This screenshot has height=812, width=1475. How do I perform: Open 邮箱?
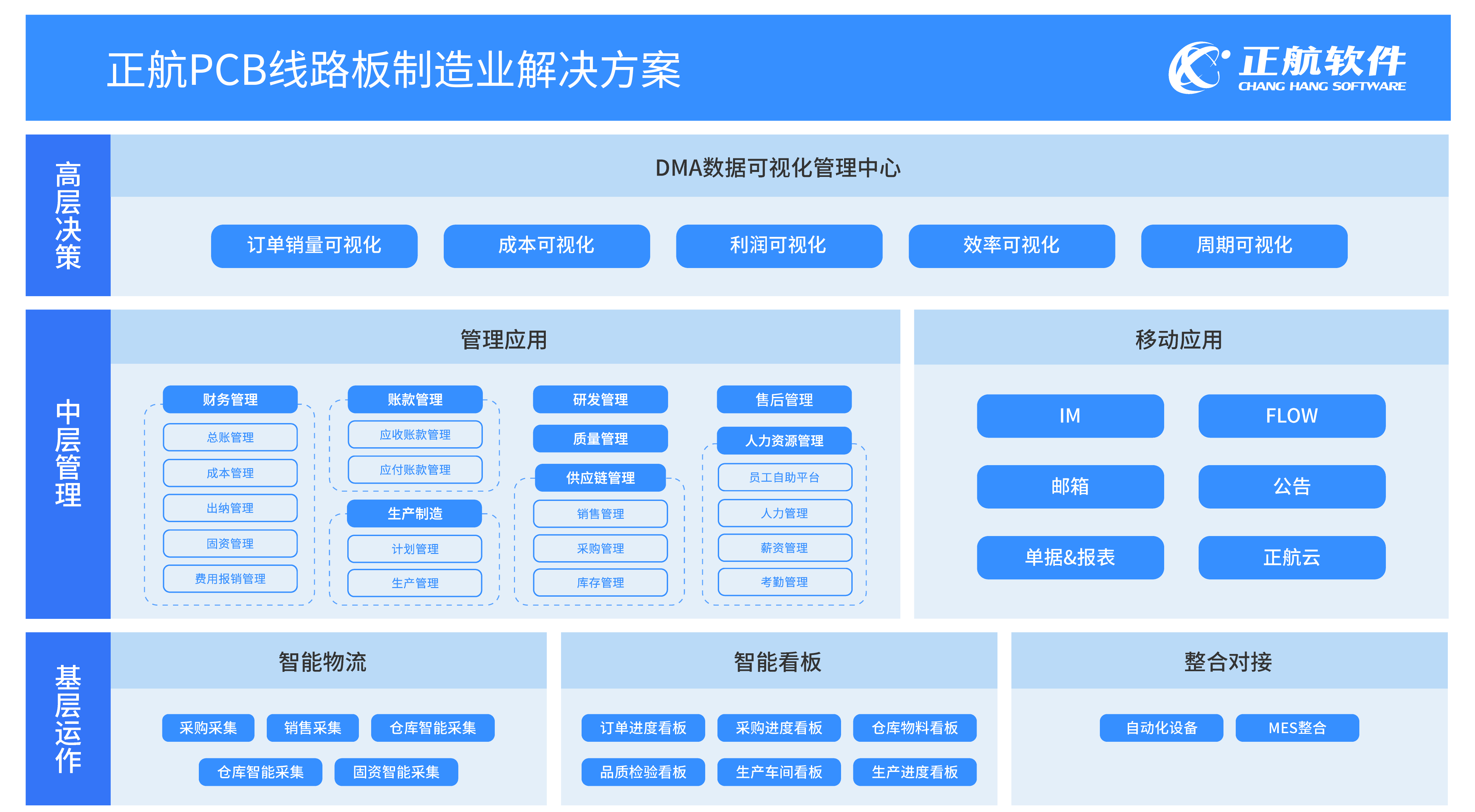click(x=1070, y=486)
